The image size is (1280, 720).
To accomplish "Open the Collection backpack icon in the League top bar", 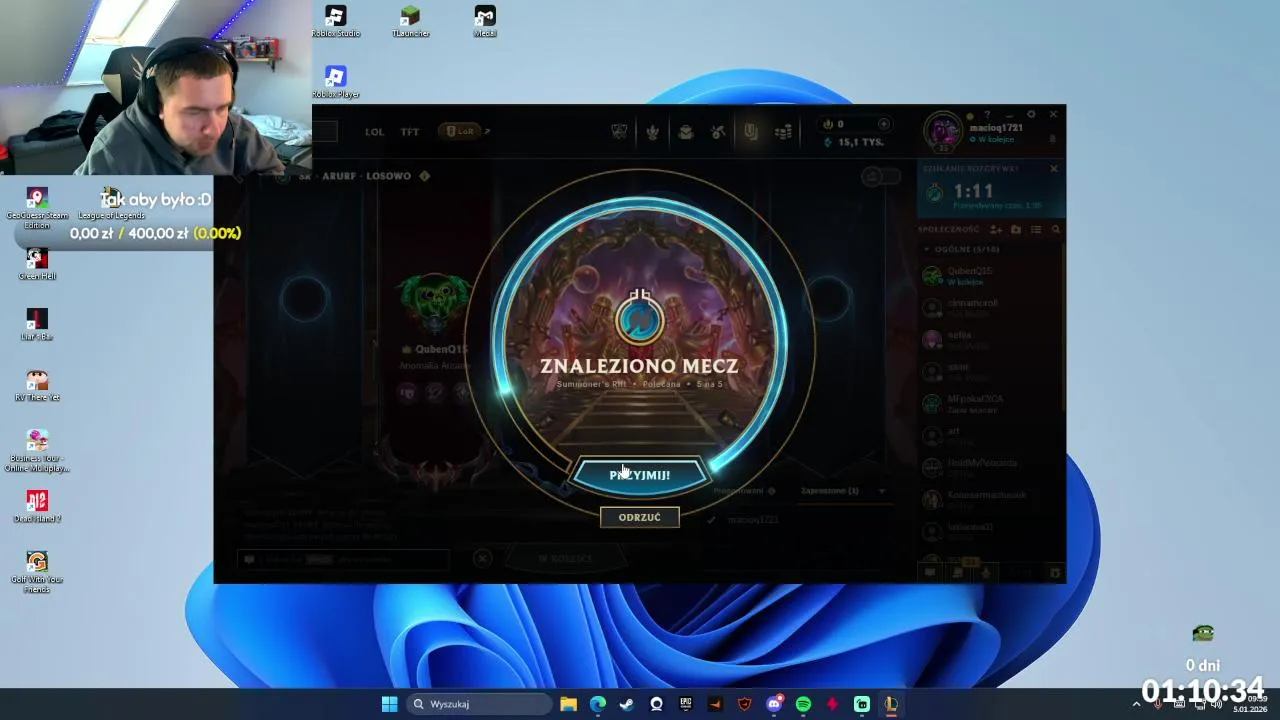I will [x=685, y=131].
